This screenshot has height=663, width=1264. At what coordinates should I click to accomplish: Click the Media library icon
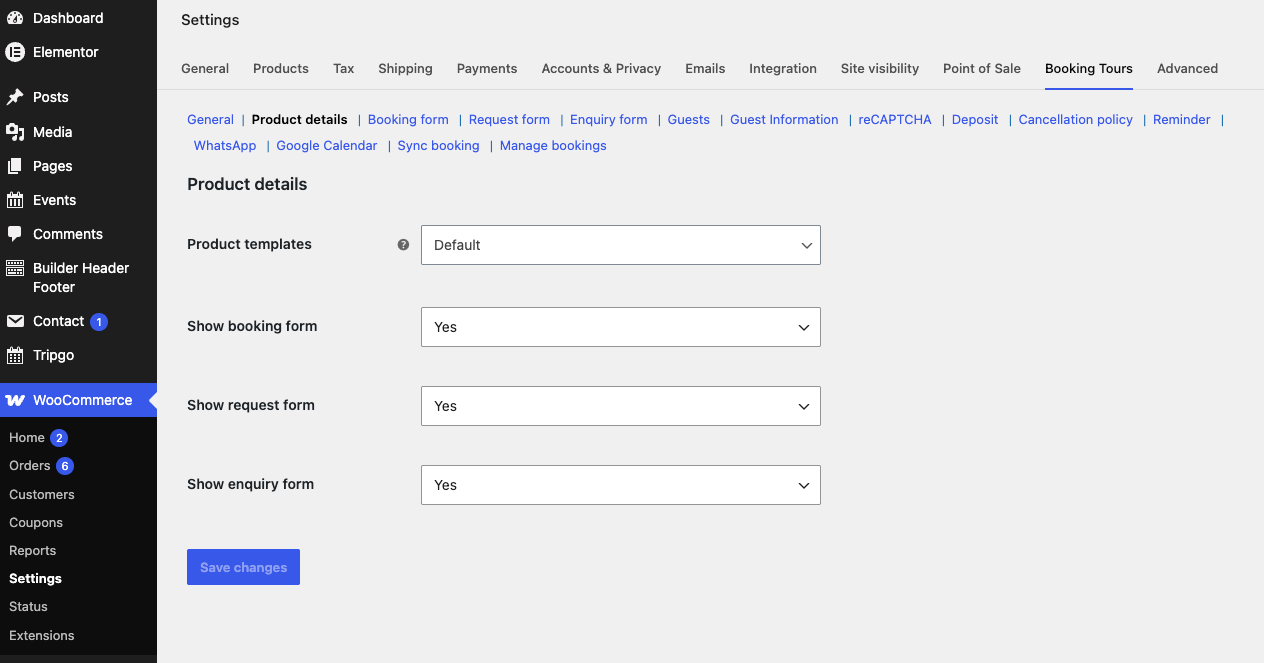15,132
